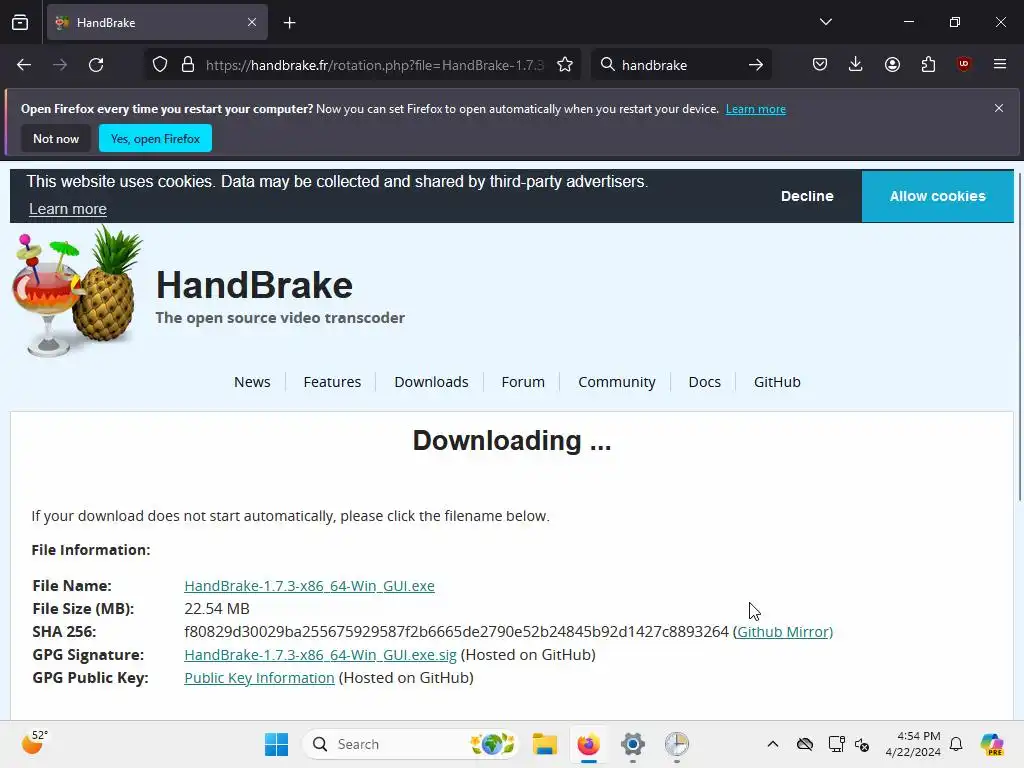Choose Not now in Firefox prompt
The height and width of the screenshot is (768, 1024).
point(56,138)
